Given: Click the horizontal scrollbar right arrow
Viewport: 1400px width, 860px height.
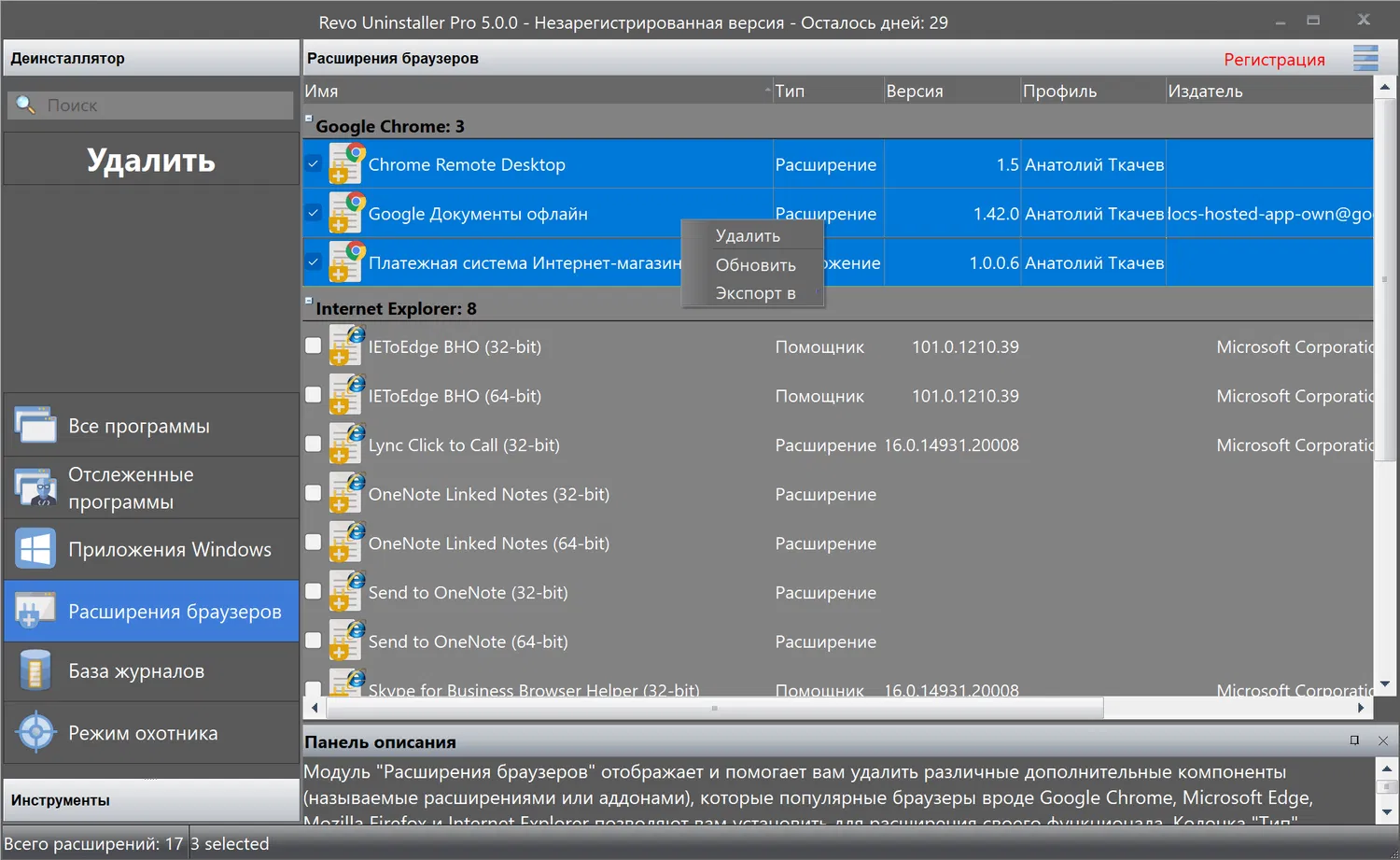Looking at the screenshot, I should pos(1361,708).
